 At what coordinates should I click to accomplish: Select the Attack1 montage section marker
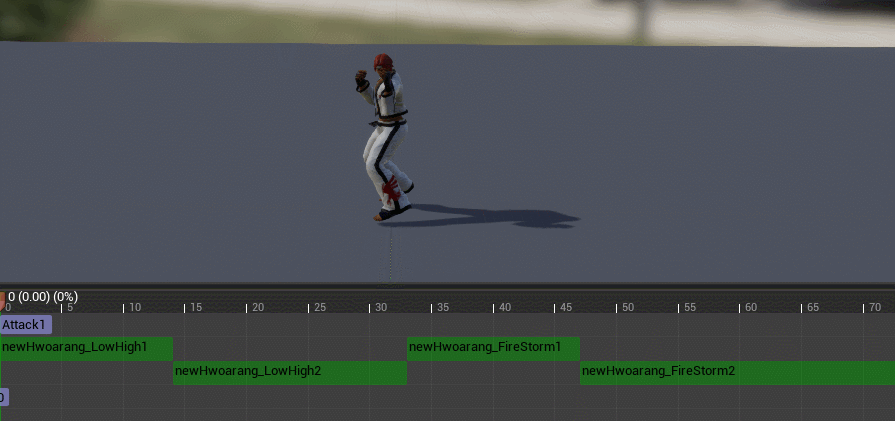26,325
